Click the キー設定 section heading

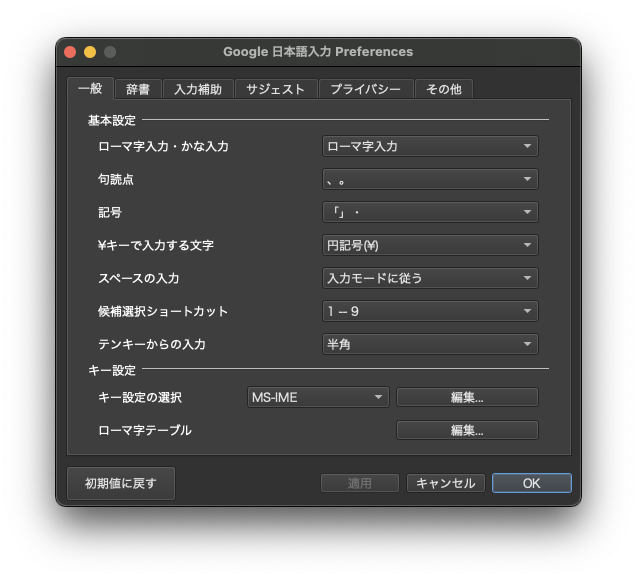click(112, 370)
